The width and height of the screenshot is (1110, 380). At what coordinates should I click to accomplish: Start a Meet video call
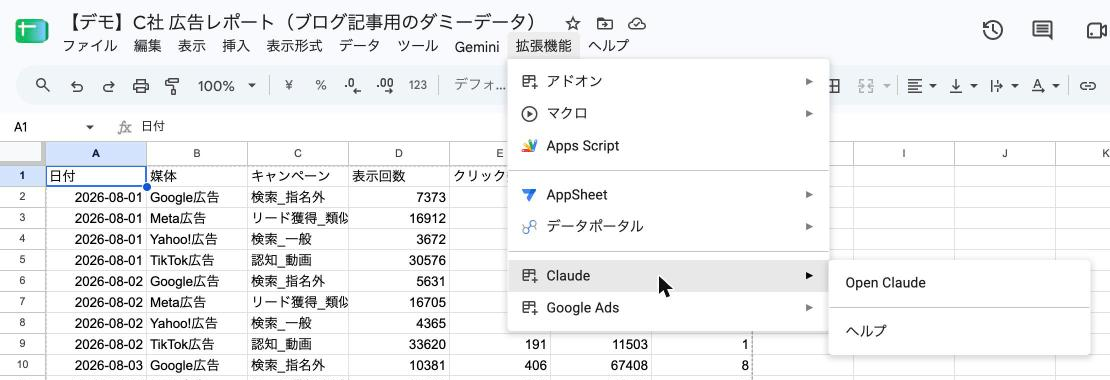(1096, 30)
